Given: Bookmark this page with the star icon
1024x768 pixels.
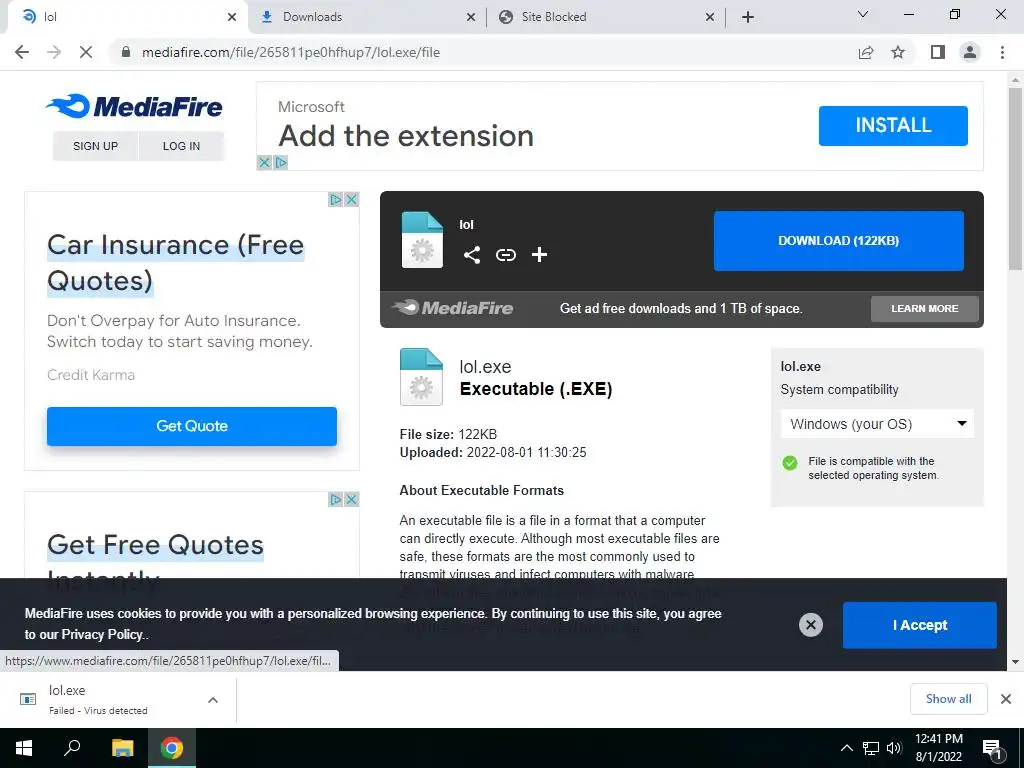Looking at the screenshot, I should pos(898,52).
